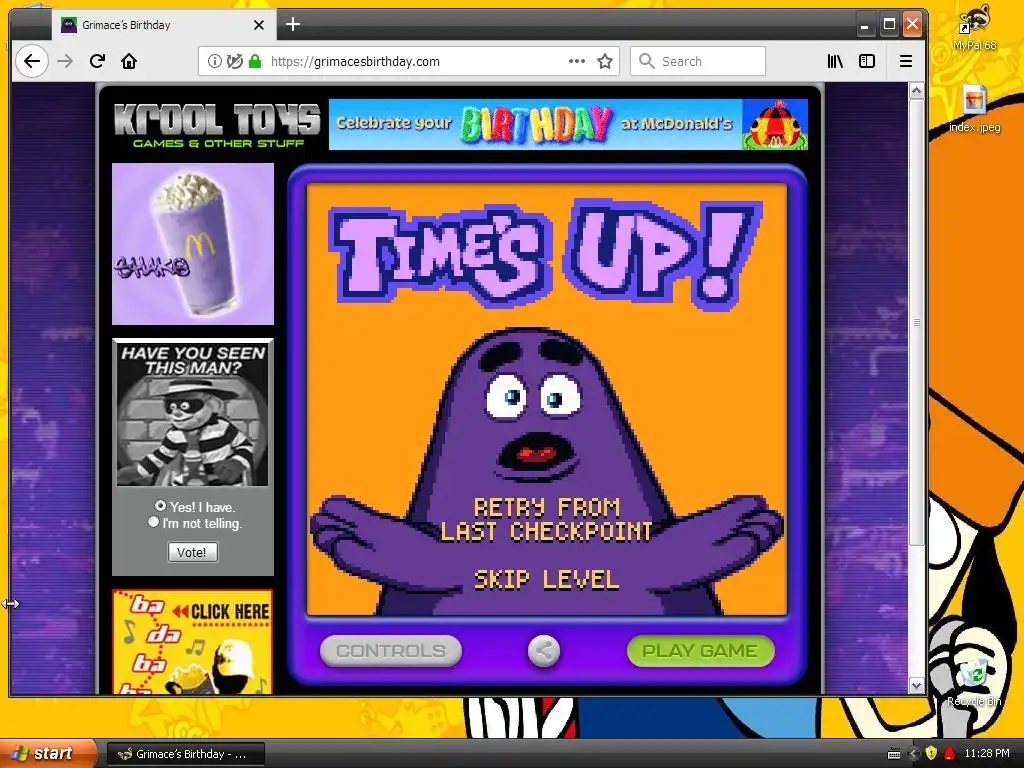Click the forward navigation arrow

tap(65, 61)
